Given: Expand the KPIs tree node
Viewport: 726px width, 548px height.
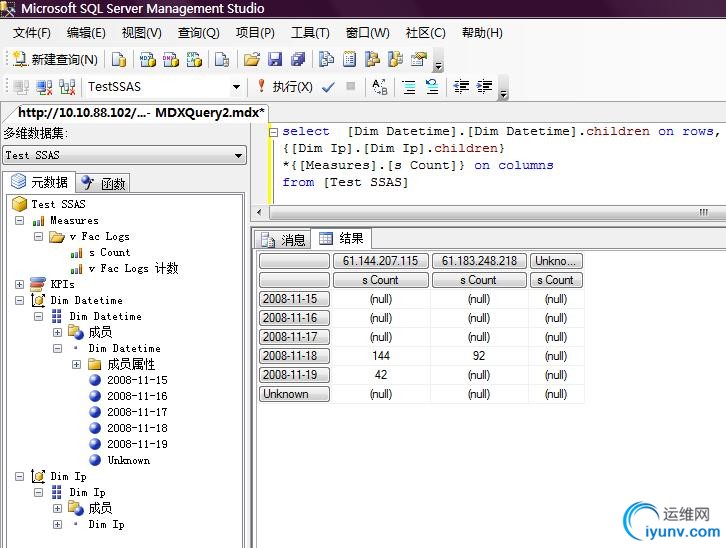Looking at the screenshot, I should [20, 284].
